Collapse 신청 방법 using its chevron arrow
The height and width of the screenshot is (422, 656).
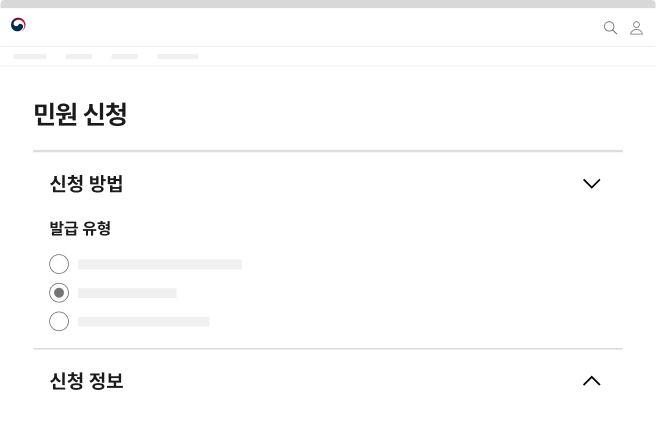click(x=591, y=184)
